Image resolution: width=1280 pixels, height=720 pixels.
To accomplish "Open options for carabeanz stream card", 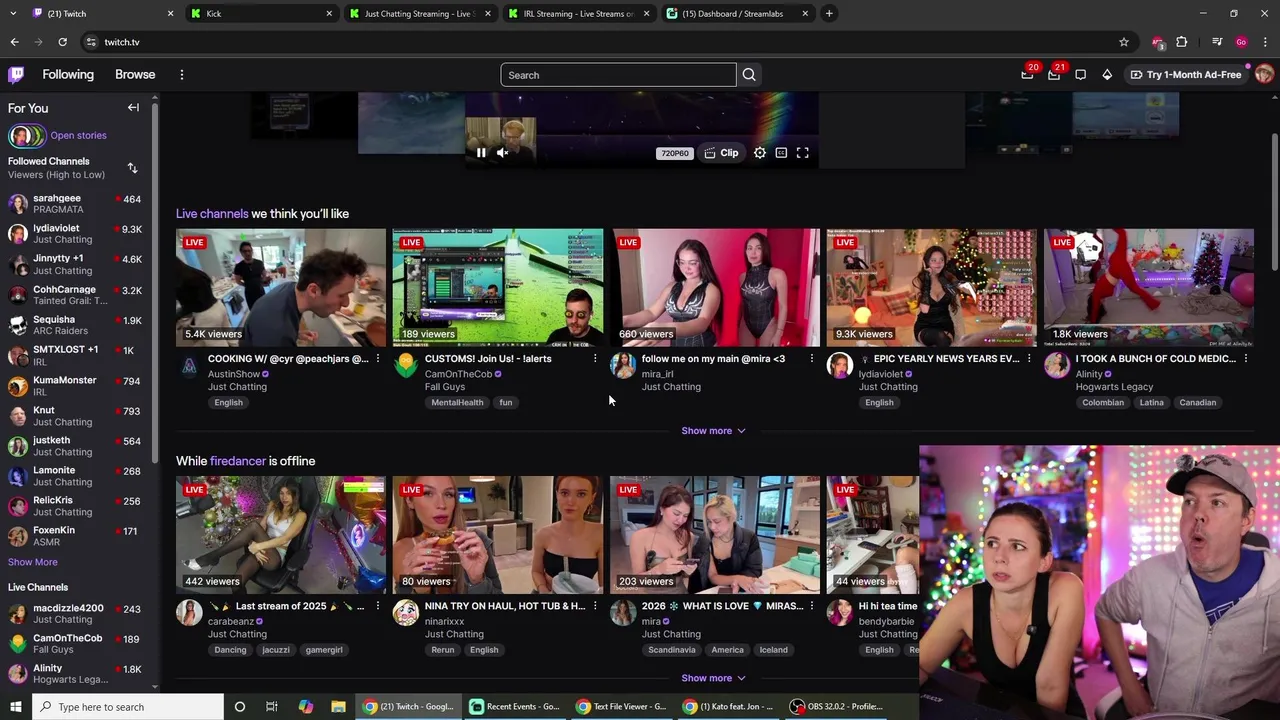I will [x=377, y=606].
